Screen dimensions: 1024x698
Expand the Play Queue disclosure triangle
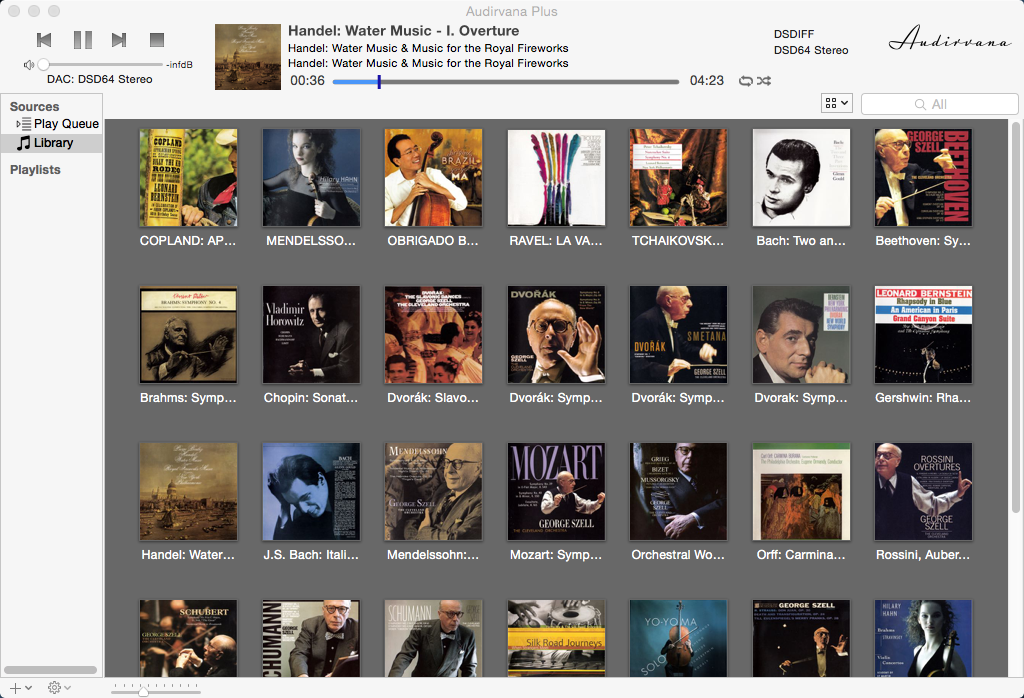point(18,123)
